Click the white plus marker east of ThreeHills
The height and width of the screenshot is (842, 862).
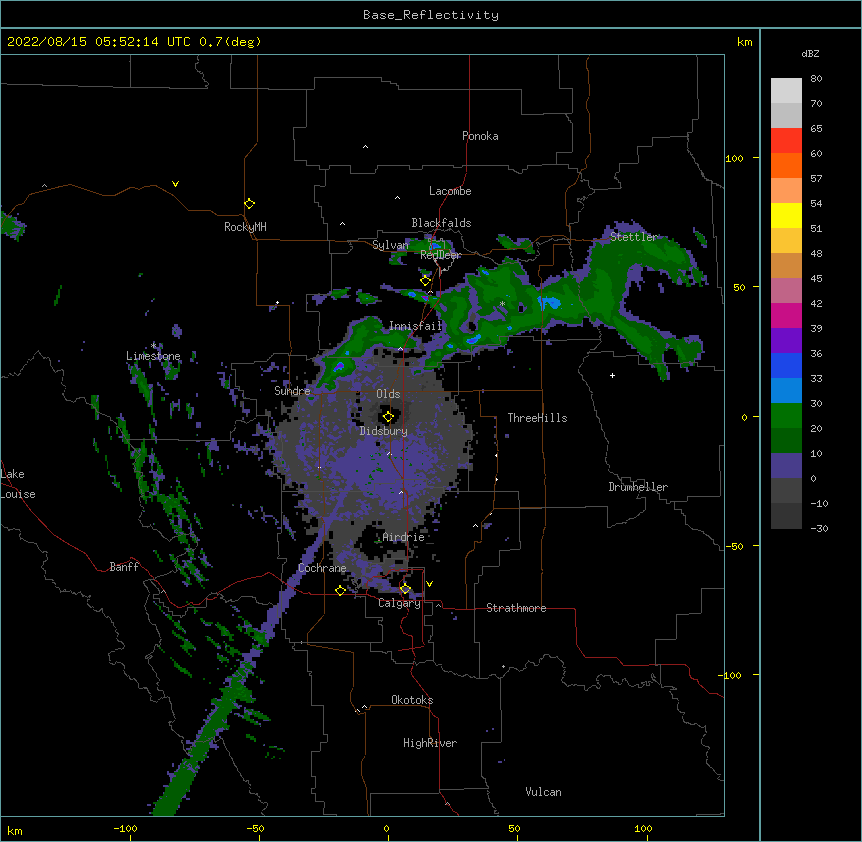tap(612, 375)
